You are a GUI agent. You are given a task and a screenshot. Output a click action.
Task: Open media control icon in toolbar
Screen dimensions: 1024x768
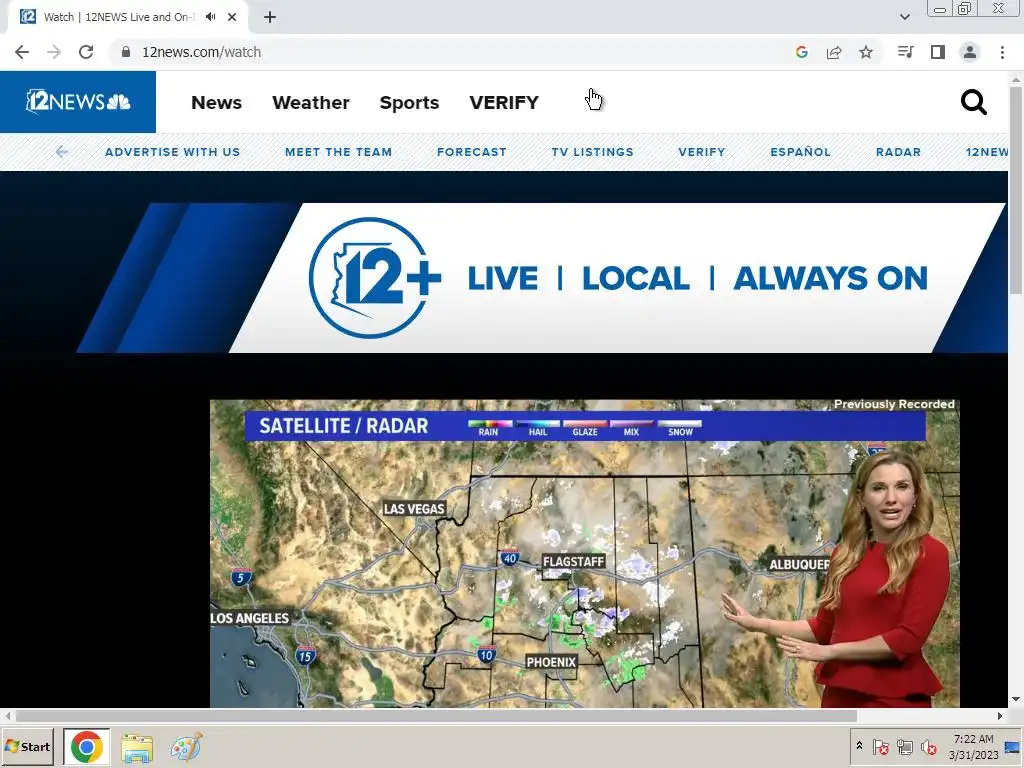click(906, 52)
